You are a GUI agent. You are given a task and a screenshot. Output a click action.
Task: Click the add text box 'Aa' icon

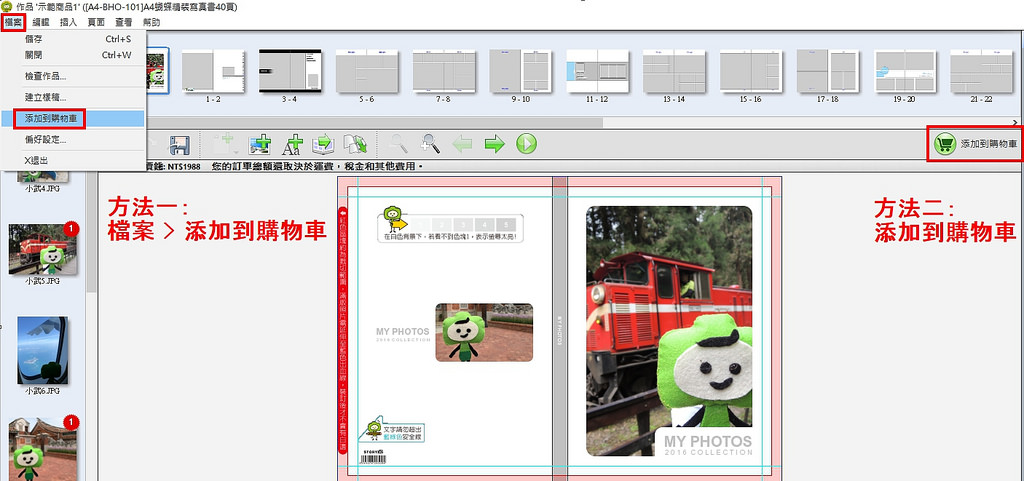(x=292, y=145)
